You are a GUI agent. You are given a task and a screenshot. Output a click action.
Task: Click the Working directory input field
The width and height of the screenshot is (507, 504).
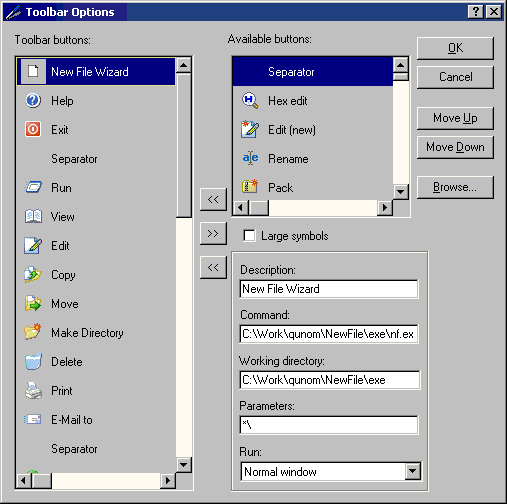(x=329, y=380)
